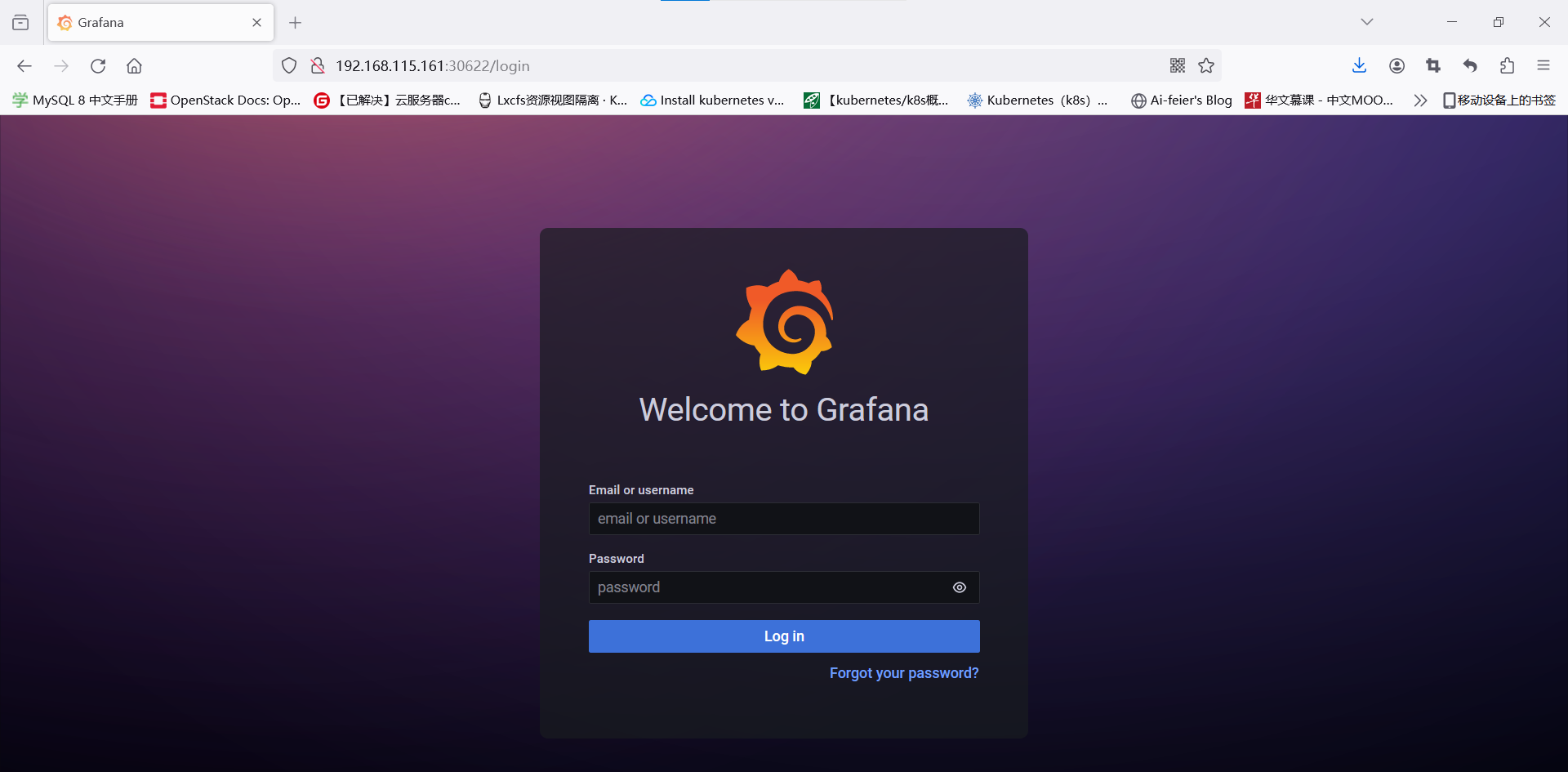Click the screenshot crop toolbar icon
Screen dimensions: 1568x772
click(x=1433, y=66)
